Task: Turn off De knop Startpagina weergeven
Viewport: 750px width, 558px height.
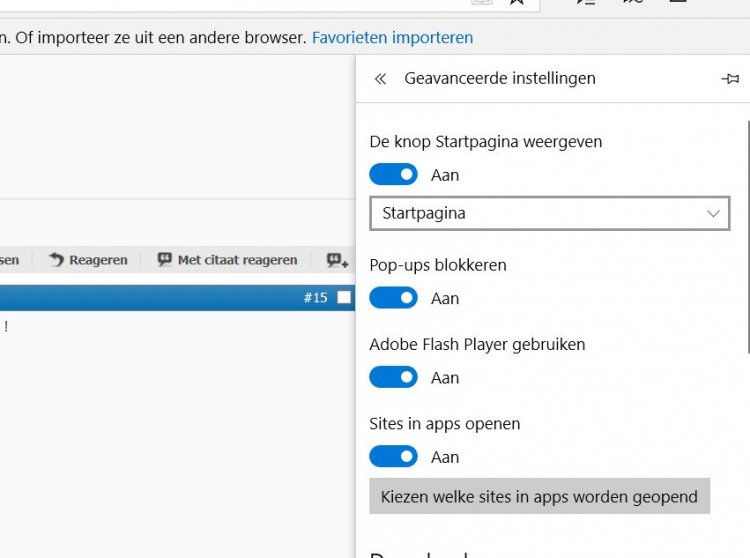Action: point(393,175)
